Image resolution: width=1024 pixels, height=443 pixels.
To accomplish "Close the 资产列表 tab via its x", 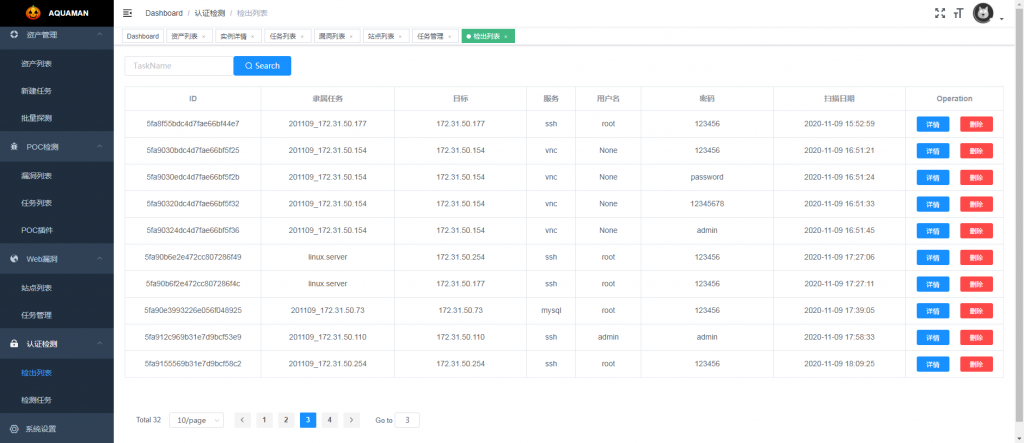I will point(204,37).
